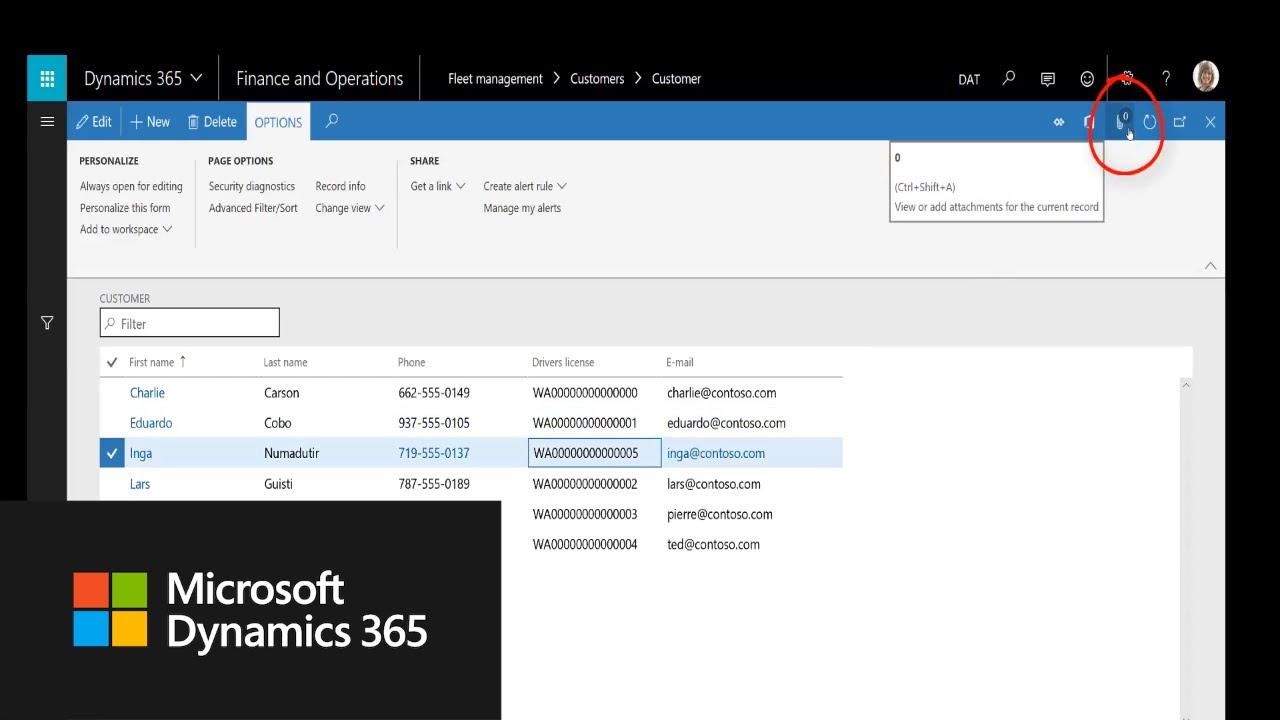Collapse the ribbon with chevron

(1210, 266)
